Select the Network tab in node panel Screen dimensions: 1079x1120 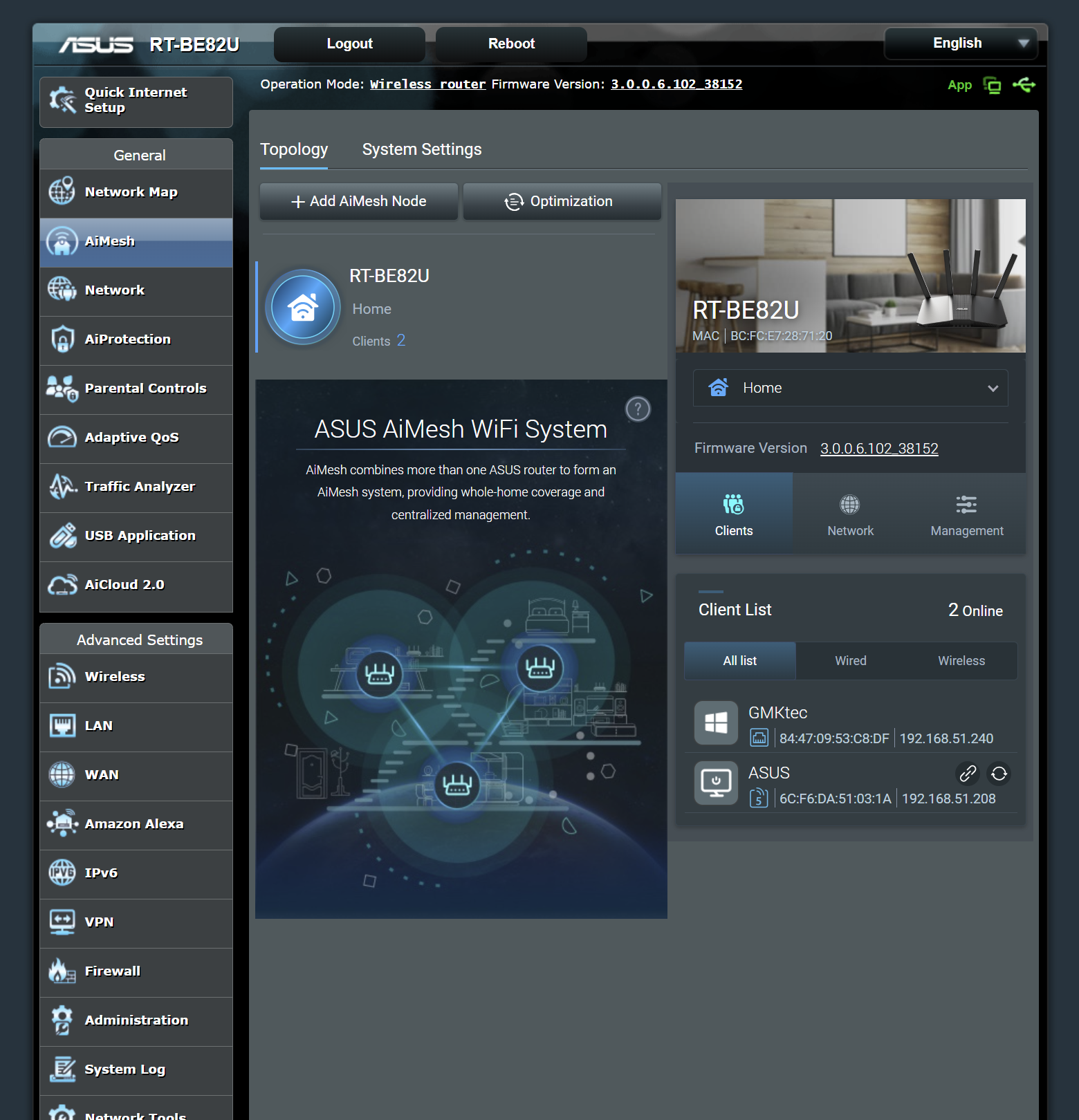pos(851,513)
